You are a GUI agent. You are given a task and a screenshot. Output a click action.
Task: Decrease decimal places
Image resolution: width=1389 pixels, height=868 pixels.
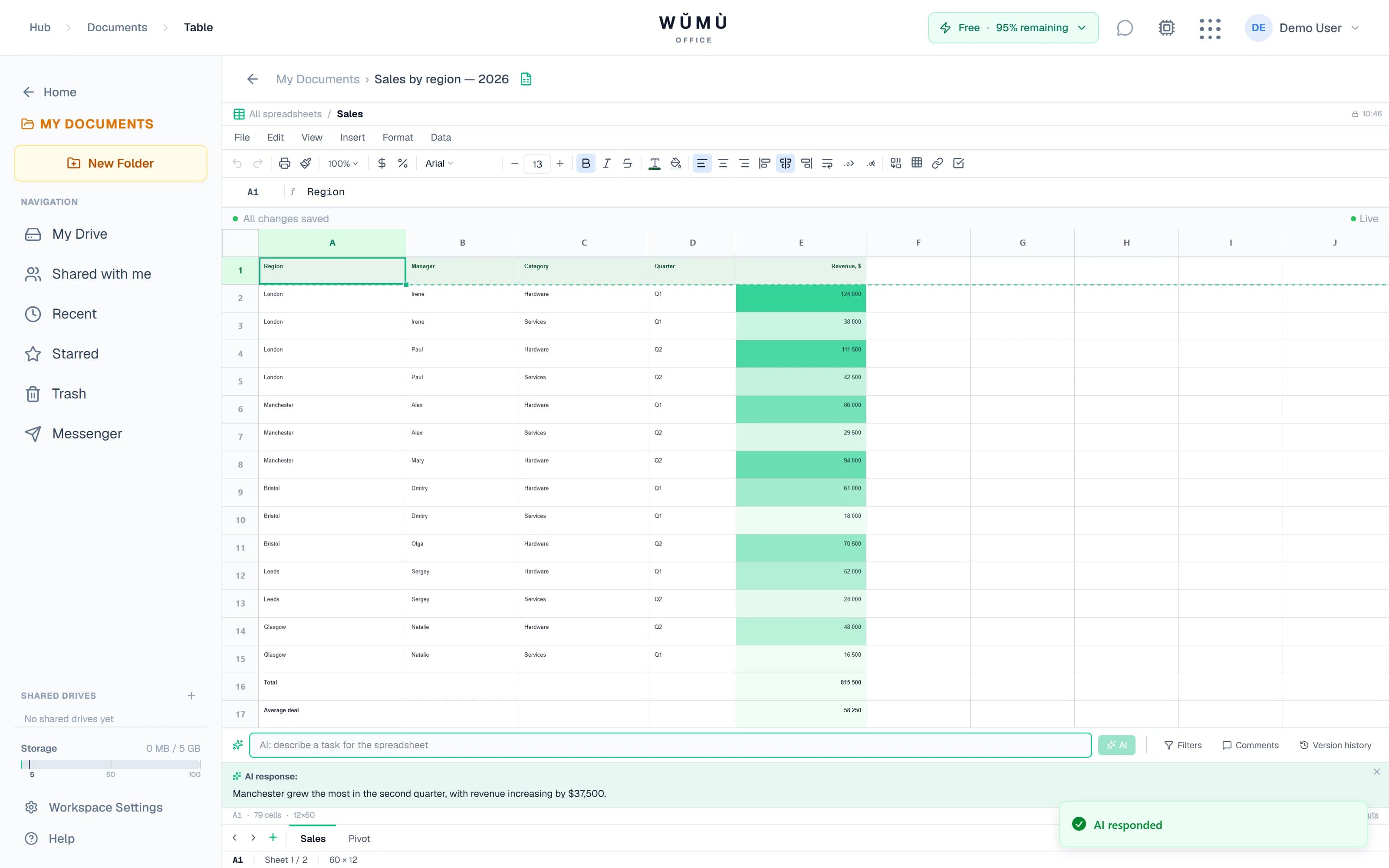[871, 164]
